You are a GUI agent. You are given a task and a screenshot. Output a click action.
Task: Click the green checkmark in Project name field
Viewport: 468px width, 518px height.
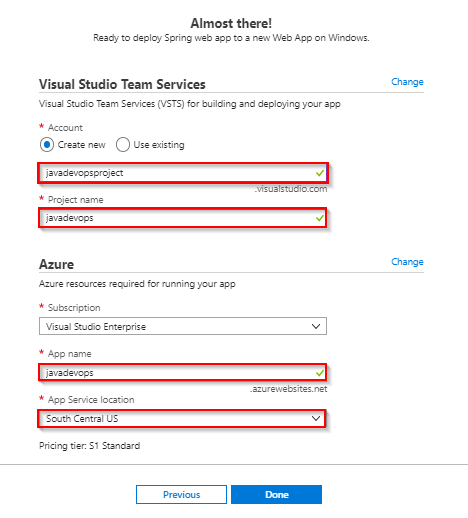(x=320, y=218)
